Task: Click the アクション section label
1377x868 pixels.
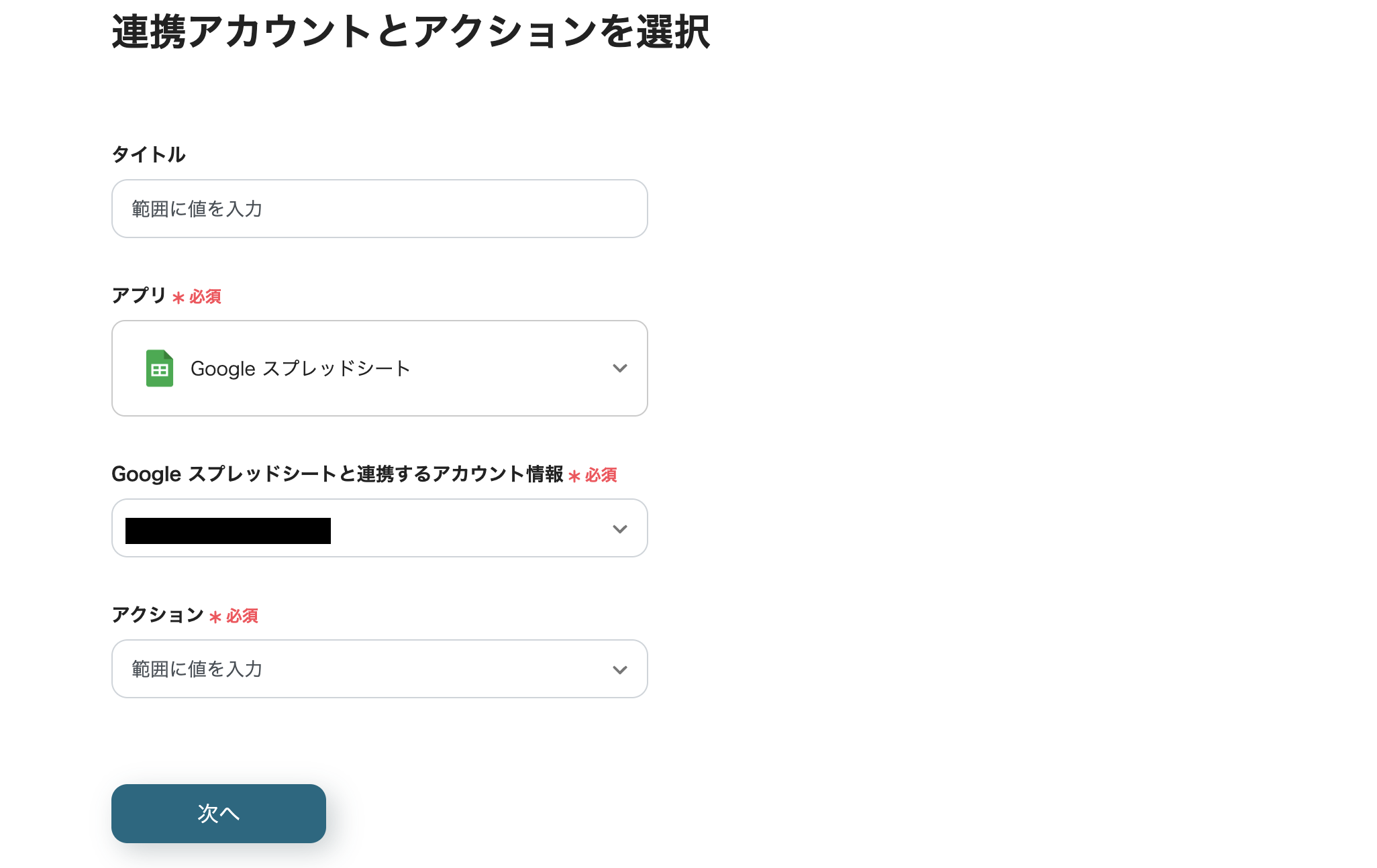Action: 158,614
